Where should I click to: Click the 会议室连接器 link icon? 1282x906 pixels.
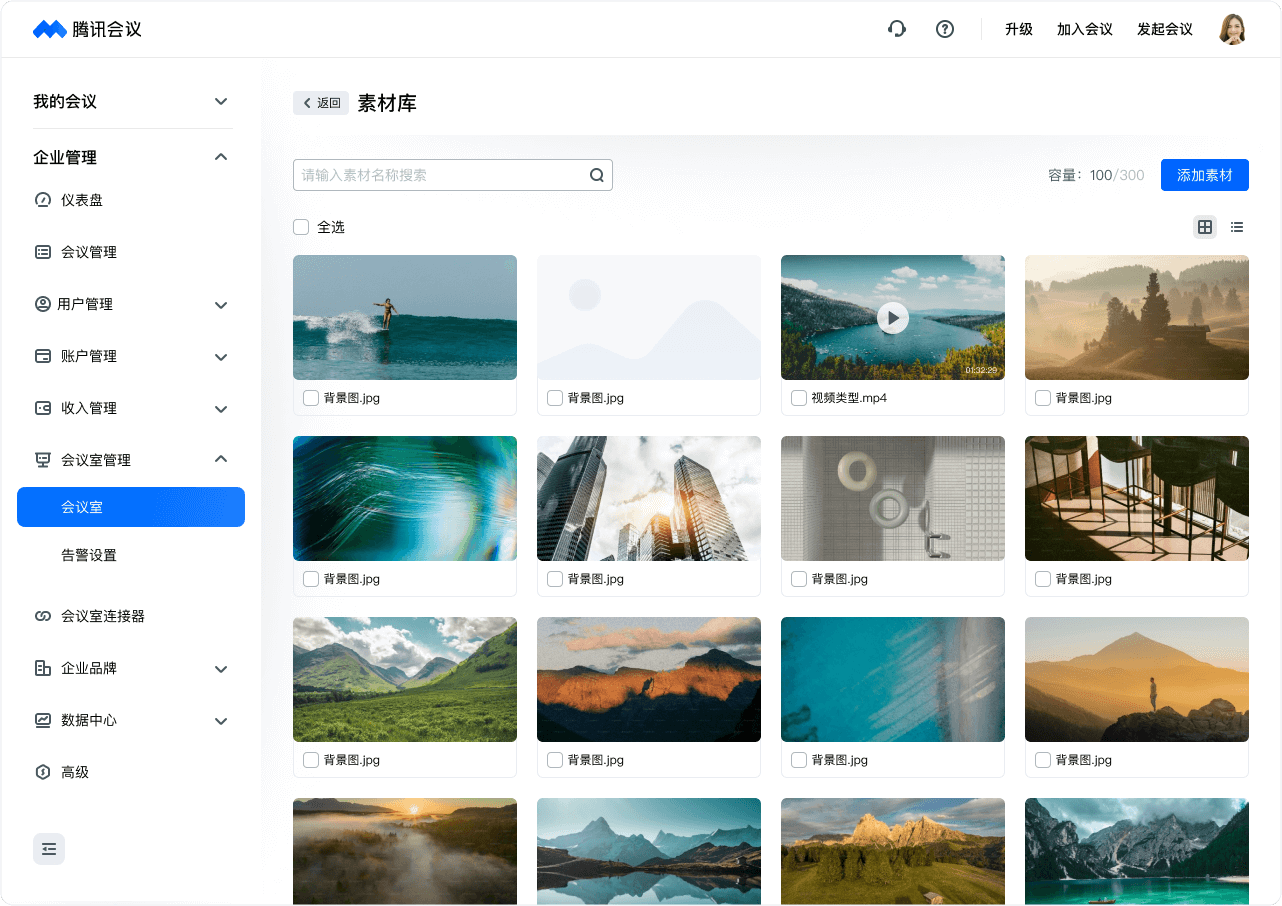(43, 616)
